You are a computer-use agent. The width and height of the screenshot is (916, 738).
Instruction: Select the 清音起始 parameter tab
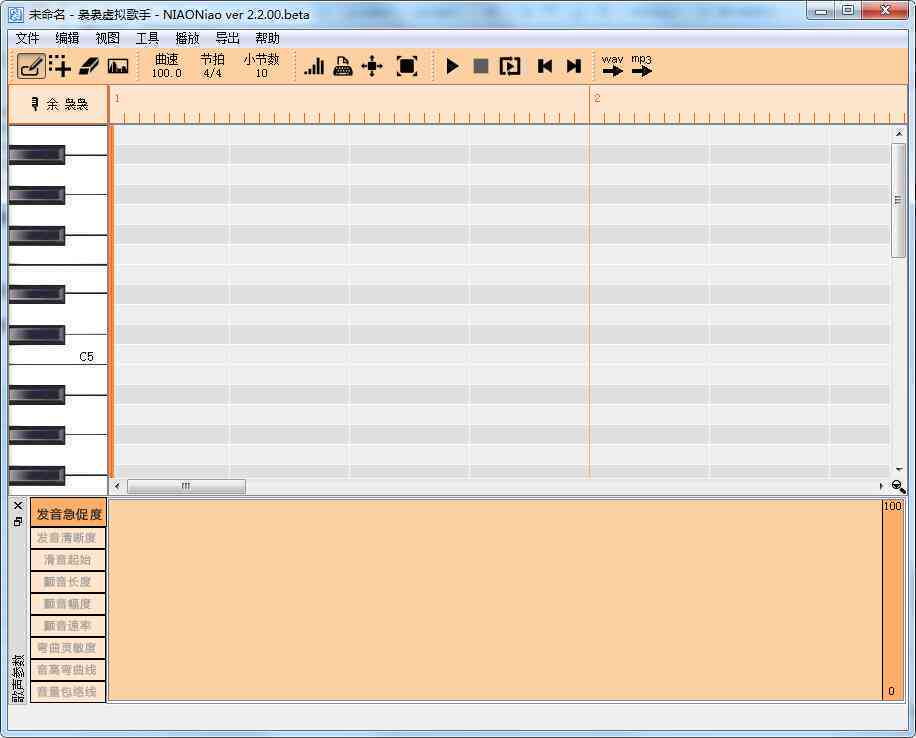pos(68,560)
